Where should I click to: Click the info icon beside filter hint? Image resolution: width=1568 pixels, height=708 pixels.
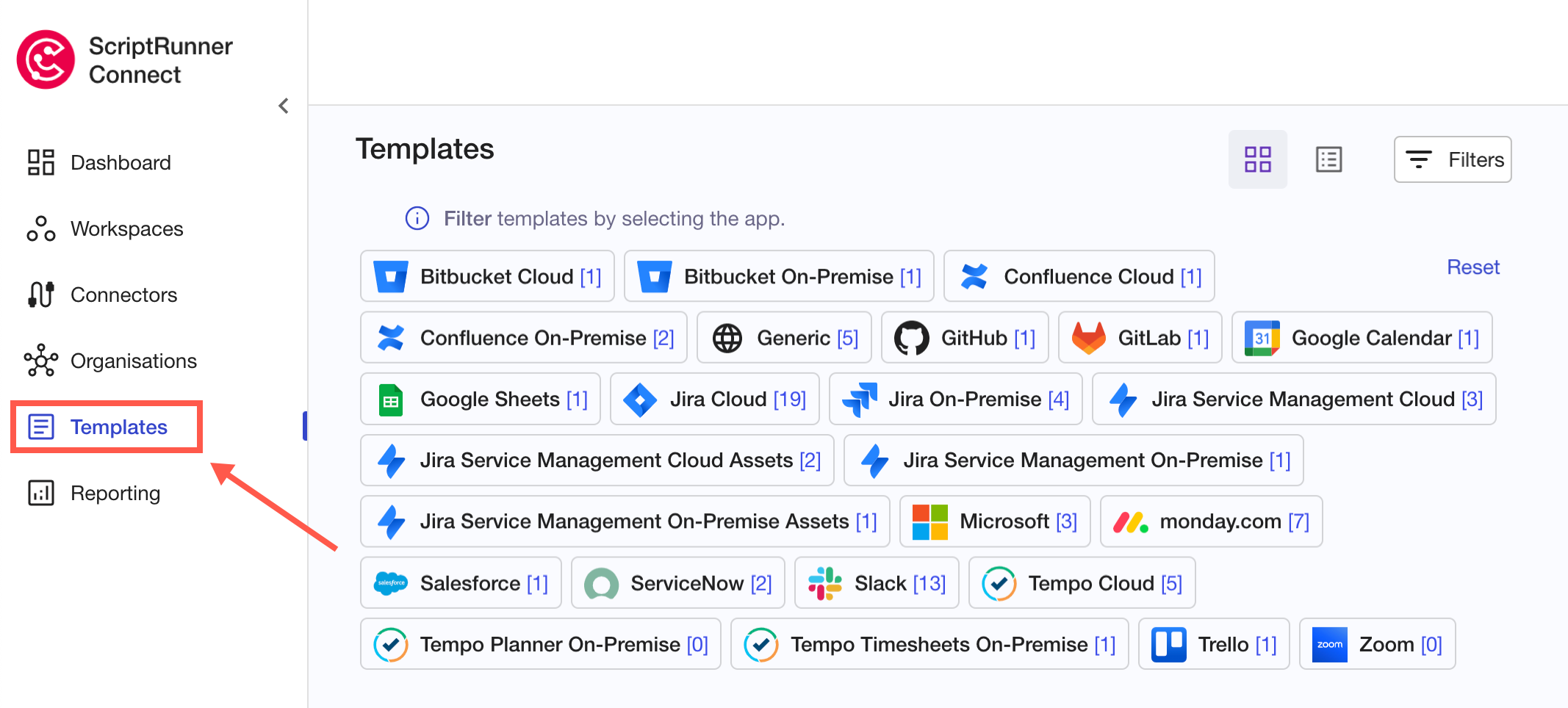417,218
